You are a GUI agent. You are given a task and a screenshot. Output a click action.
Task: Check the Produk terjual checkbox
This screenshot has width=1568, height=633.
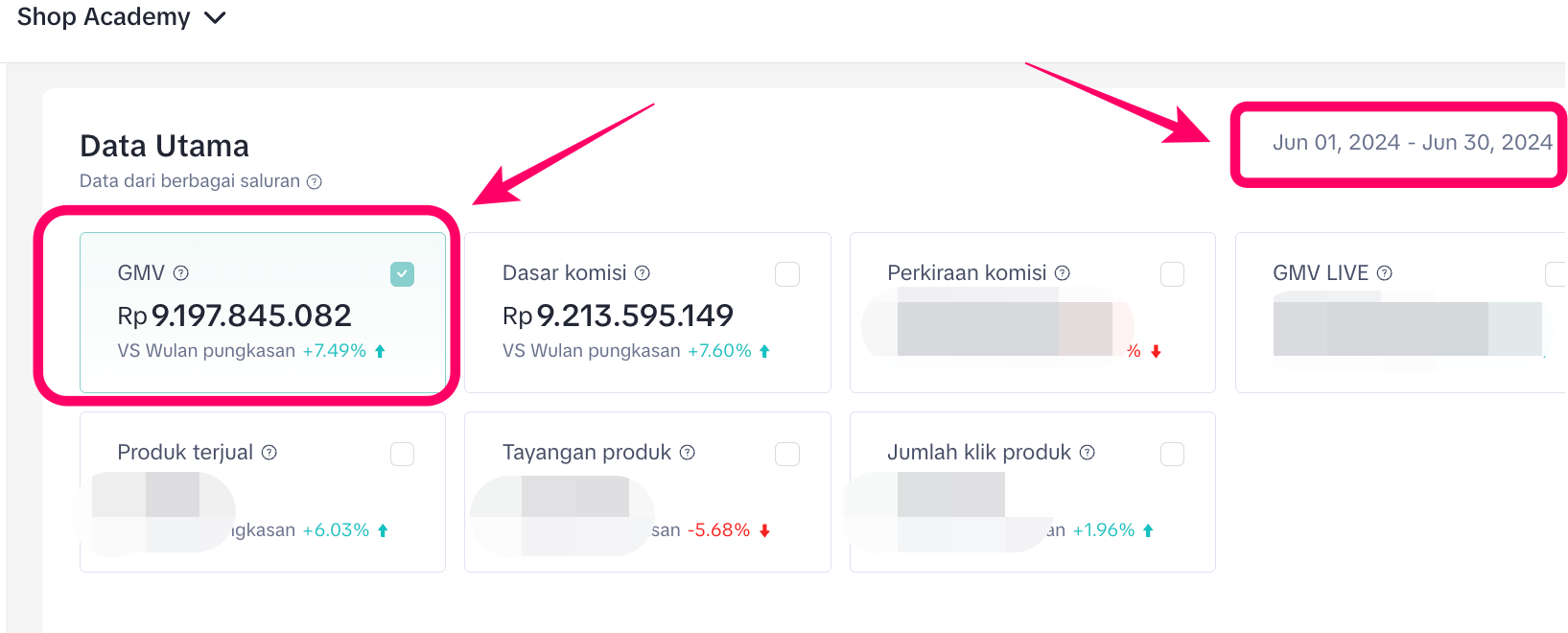tap(403, 454)
